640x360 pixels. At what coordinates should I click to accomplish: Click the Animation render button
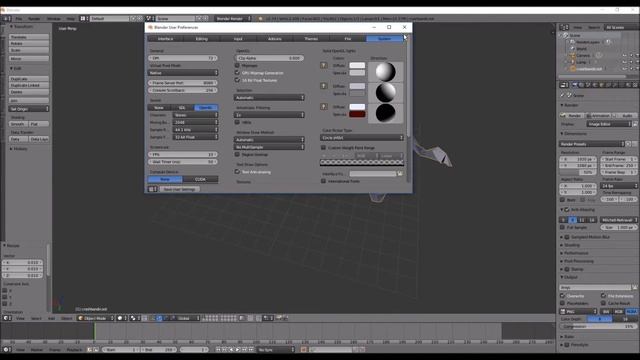coord(600,116)
